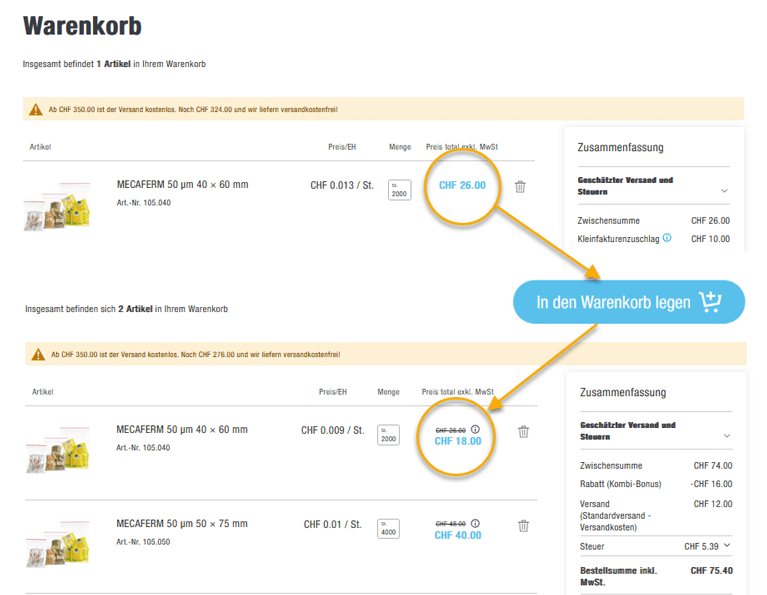Click the cart icon on the blue button
The height and width of the screenshot is (595, 767).
pos(709,302)
